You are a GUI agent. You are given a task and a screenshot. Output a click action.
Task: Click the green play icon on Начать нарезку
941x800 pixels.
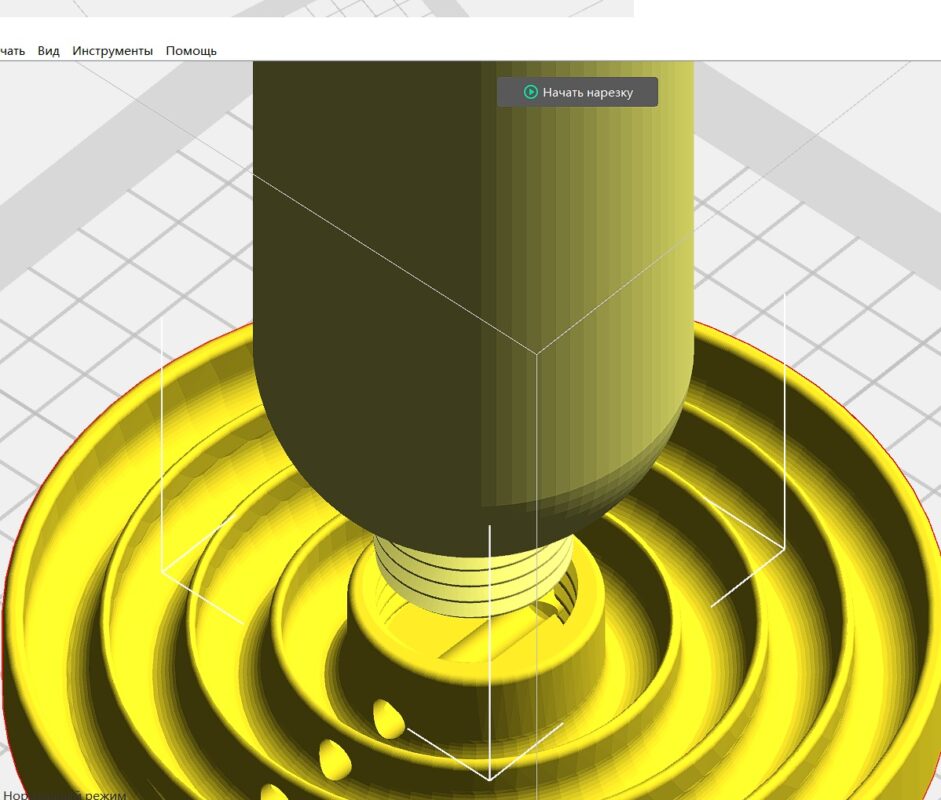point(531,92)
